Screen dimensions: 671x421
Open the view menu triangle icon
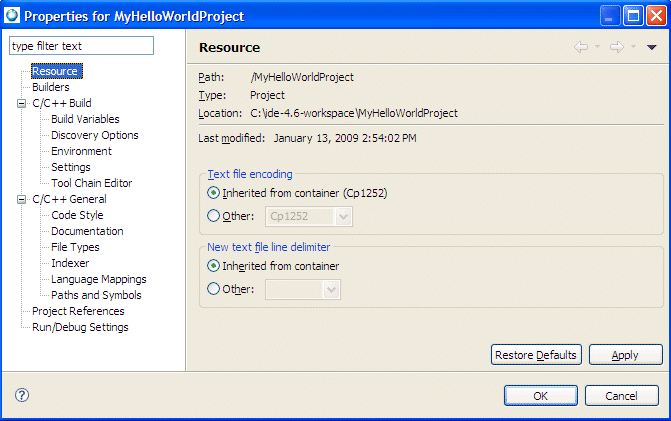tap(651, 47)
